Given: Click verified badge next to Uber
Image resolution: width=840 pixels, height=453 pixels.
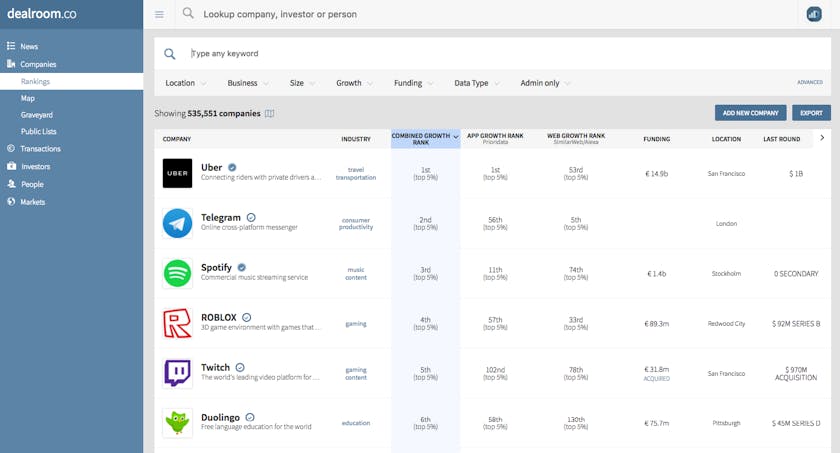Looking at the screenshot, I should pos(232,167).
